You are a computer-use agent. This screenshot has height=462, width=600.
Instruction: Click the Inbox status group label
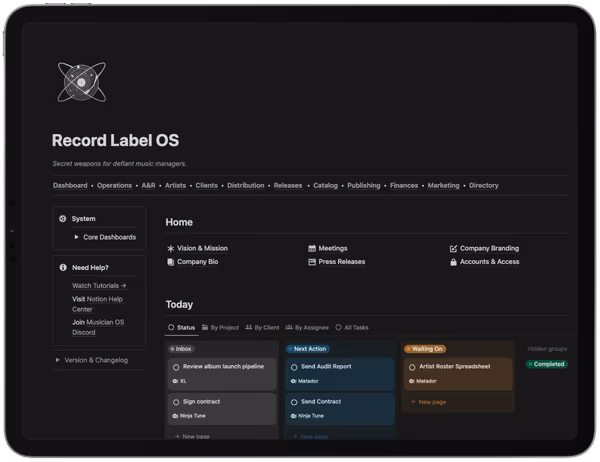click(x=181, y=349)
